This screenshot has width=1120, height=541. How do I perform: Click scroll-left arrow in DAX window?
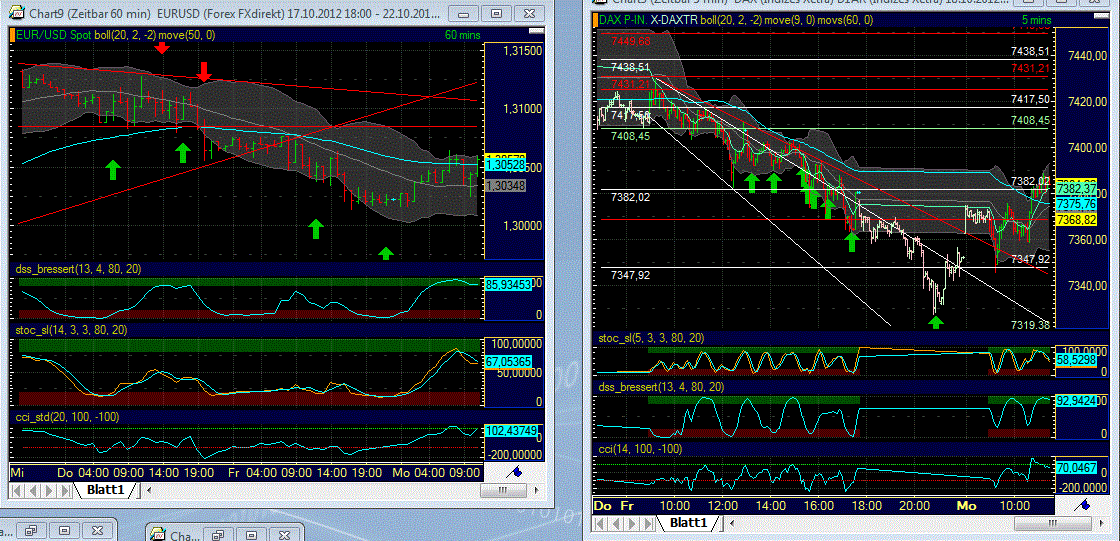732,523
